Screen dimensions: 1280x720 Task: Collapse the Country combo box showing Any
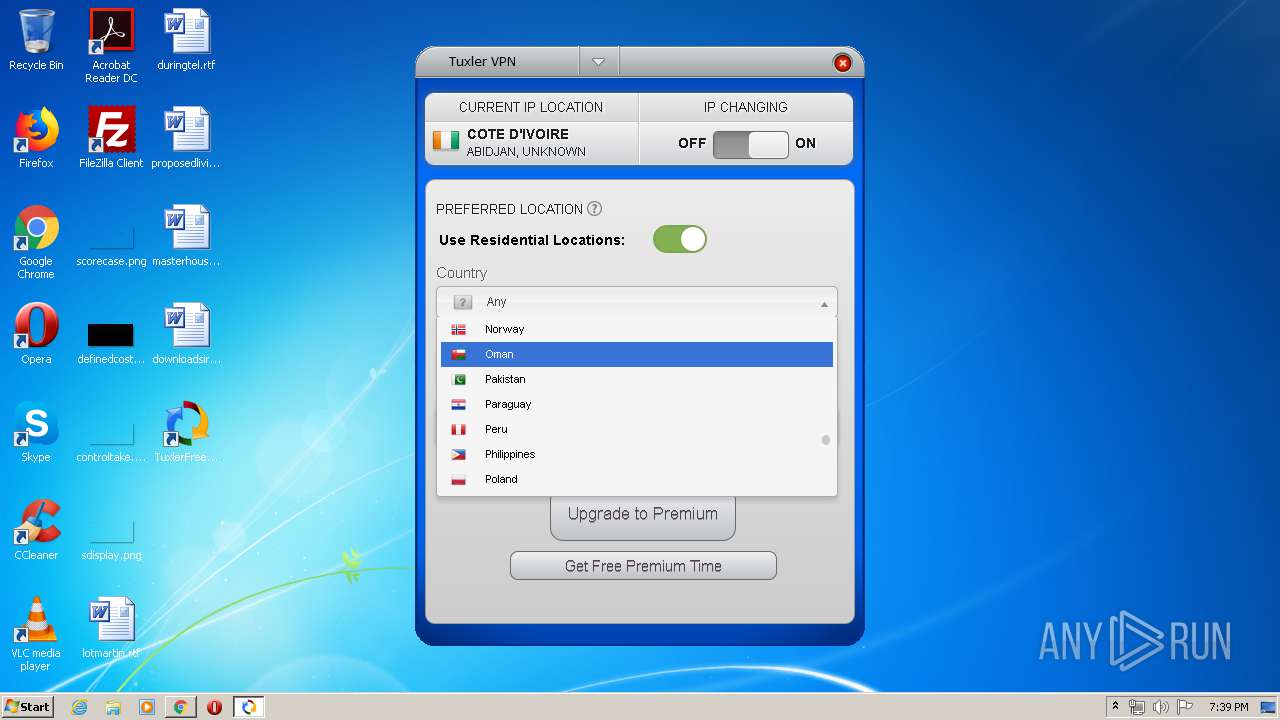(637, 302)
